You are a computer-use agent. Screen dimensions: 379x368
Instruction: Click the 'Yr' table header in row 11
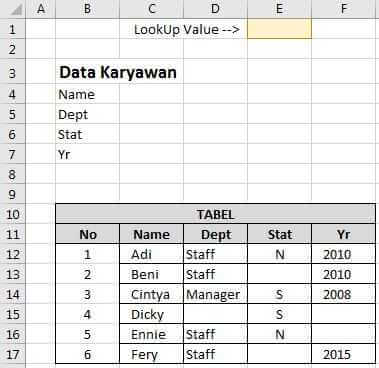click(343, 234)
